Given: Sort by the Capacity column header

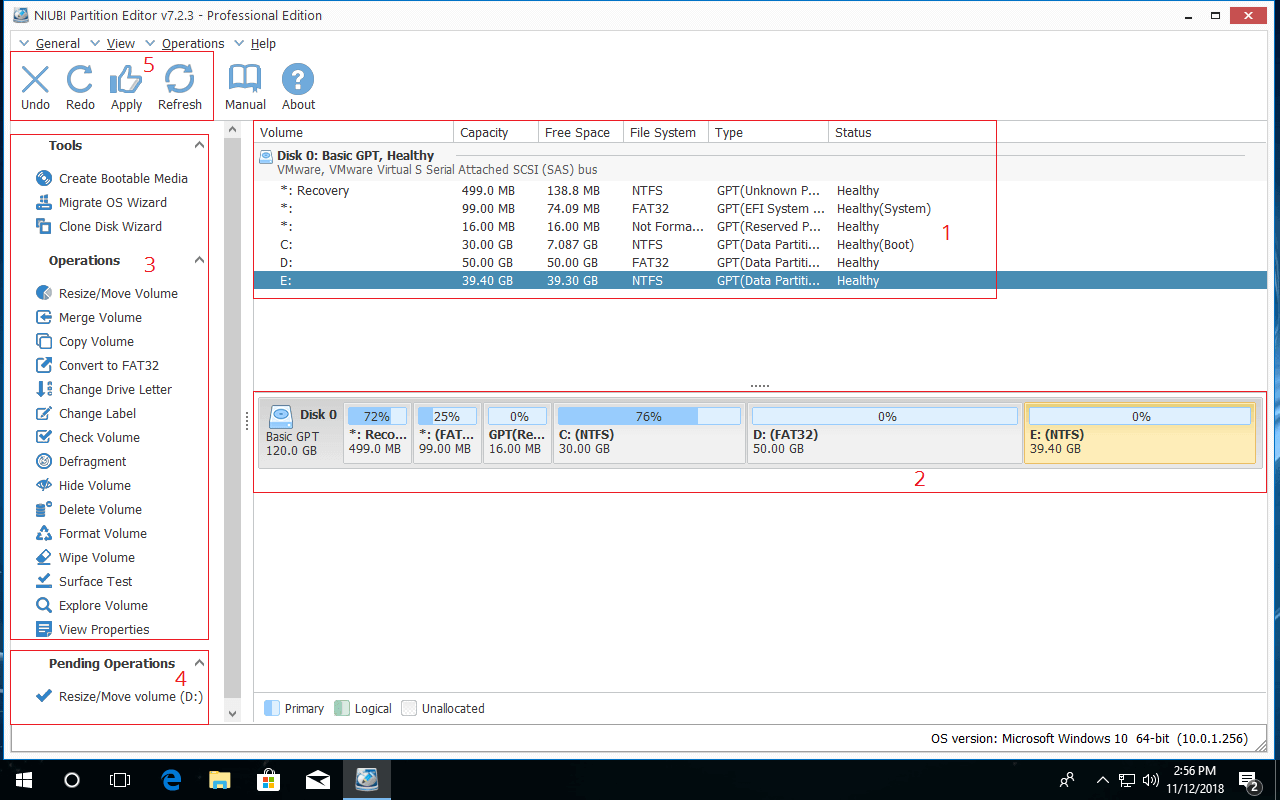Looking at the screenshot, I should 496,132.
